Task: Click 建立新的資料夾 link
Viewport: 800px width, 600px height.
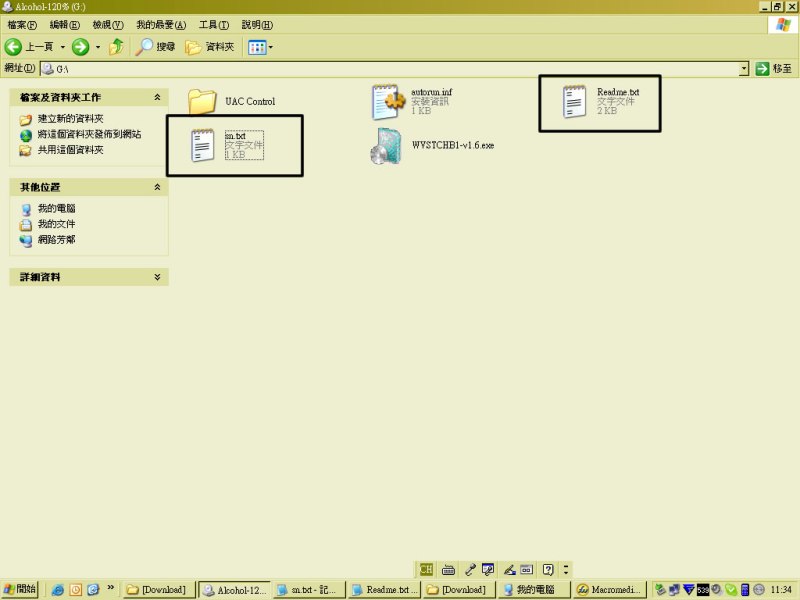Action: point(70,119)
